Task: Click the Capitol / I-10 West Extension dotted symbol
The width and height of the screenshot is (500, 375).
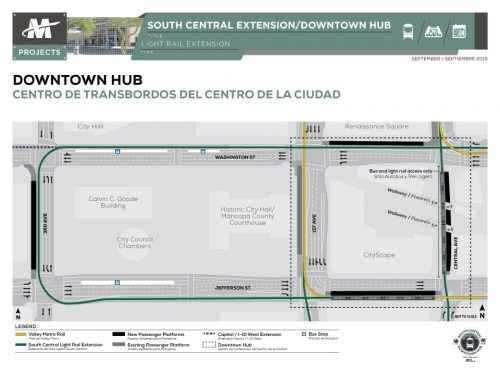Action: tap(209, 333)
